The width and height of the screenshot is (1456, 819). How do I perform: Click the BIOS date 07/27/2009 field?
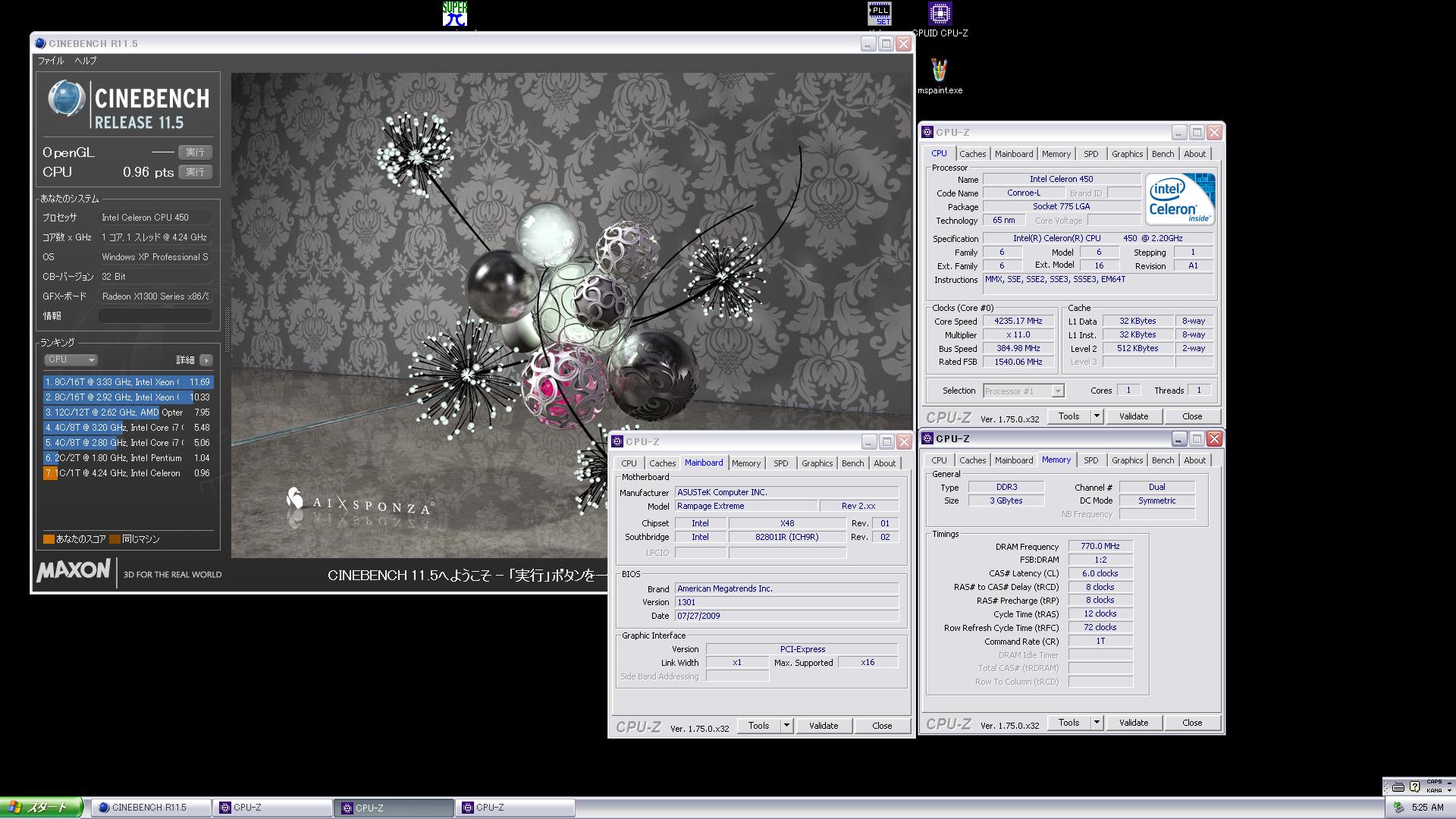pos(786,616)
